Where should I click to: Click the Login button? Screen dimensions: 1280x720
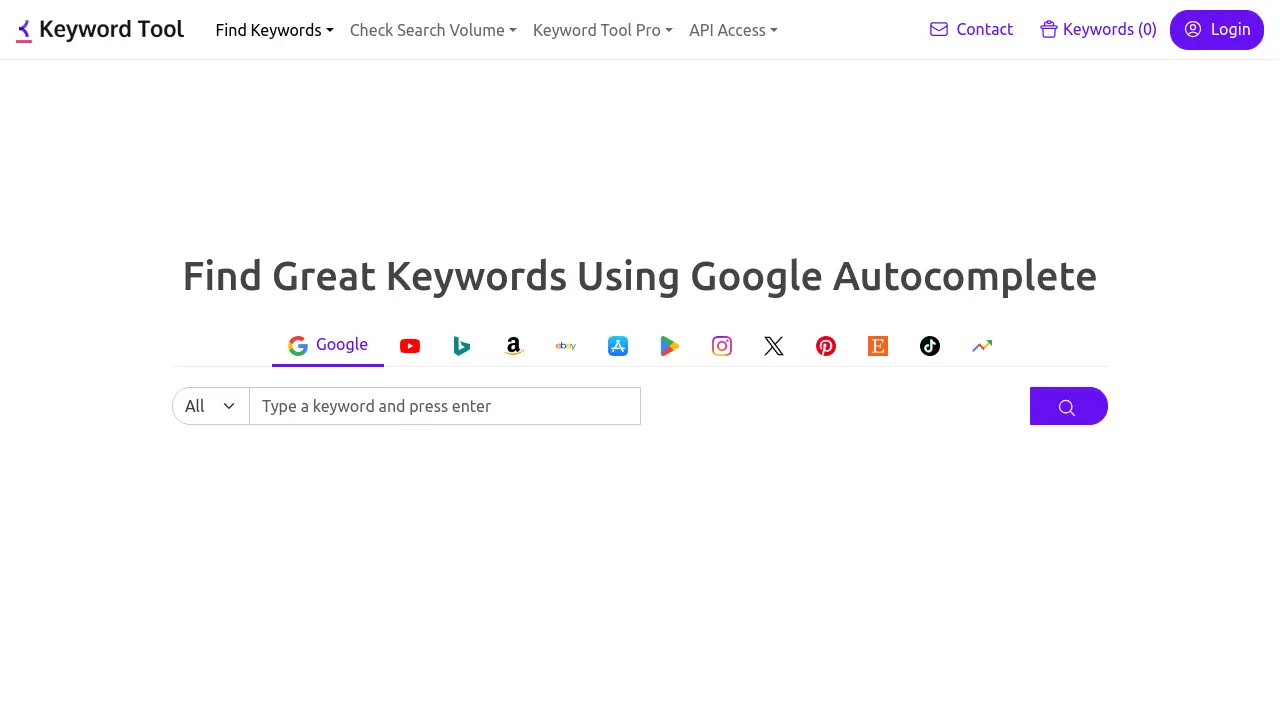(x=1217, y=30)
